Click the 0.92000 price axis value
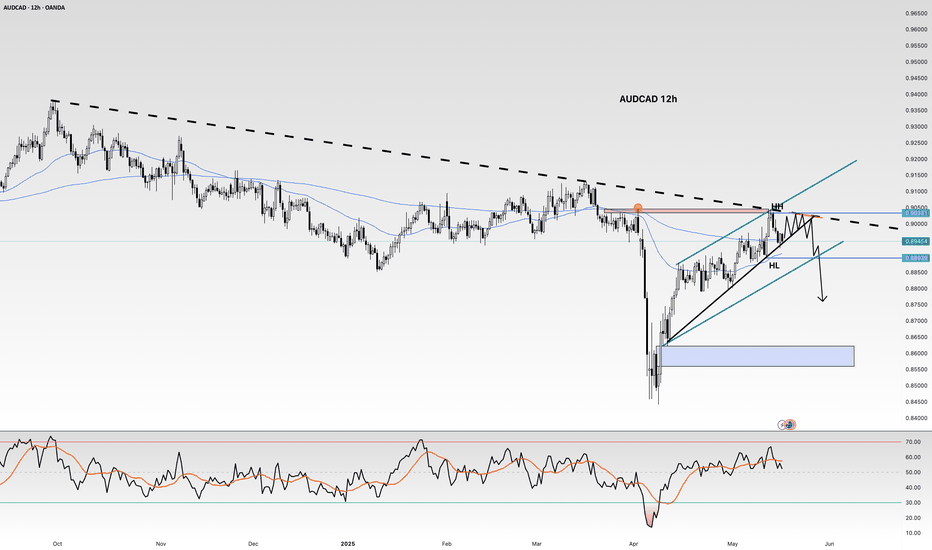 (x=916, y=159)
